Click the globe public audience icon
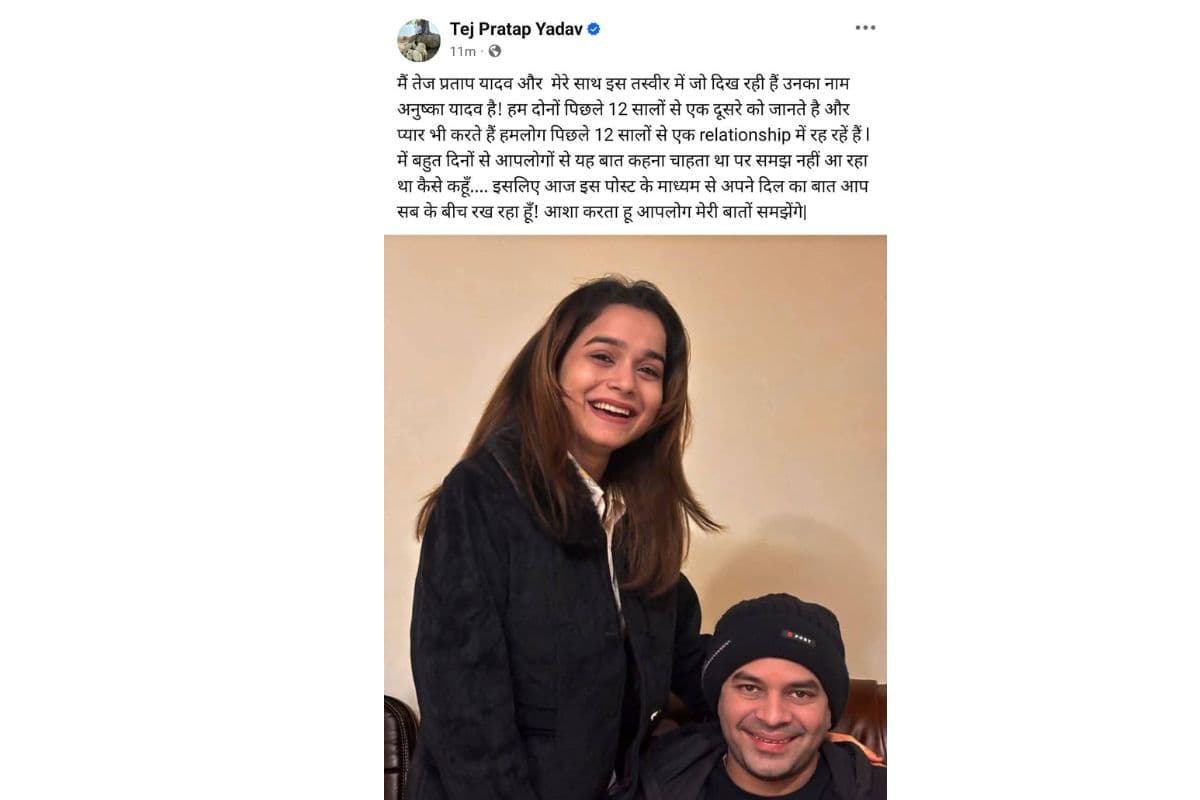 click(494, 51)
